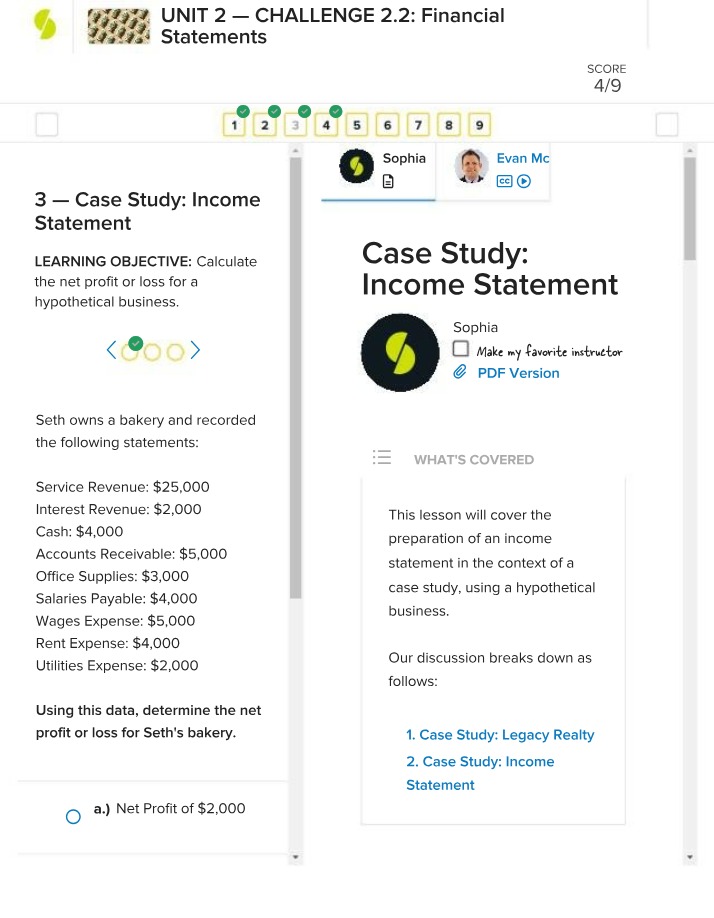Go to next attempt with right chevron

(195, 350)
